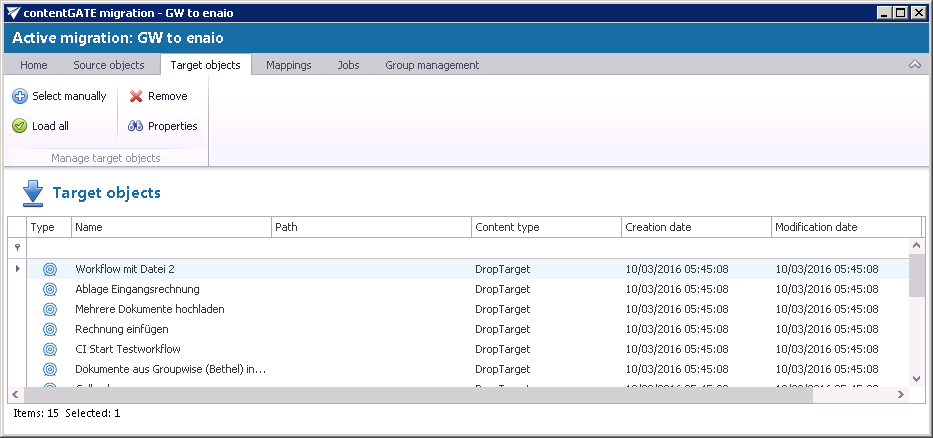Viewport: 933px width, 438px height.
Task: Switch to the Source objects tab
Action: click(109, 65)
